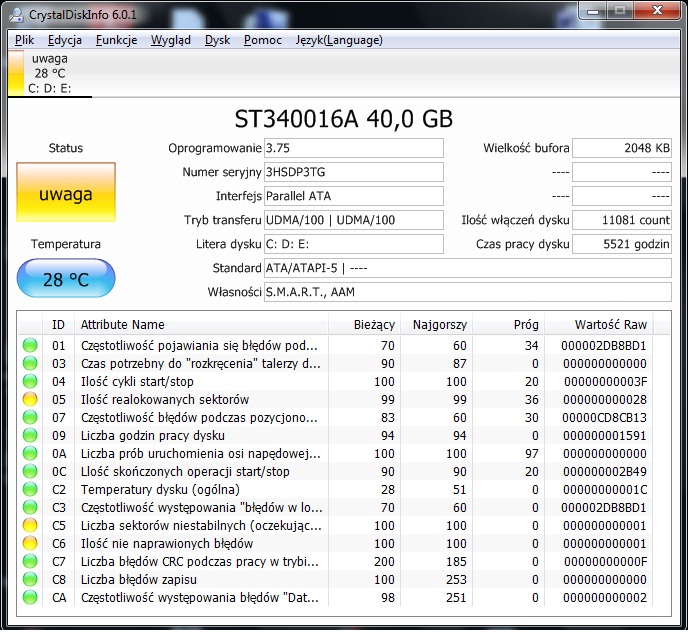Image resolution: width=688 pixels, height=638 pixels.
Task: Click the power-on count field 11081 count
Action: [x=622, y=220]
